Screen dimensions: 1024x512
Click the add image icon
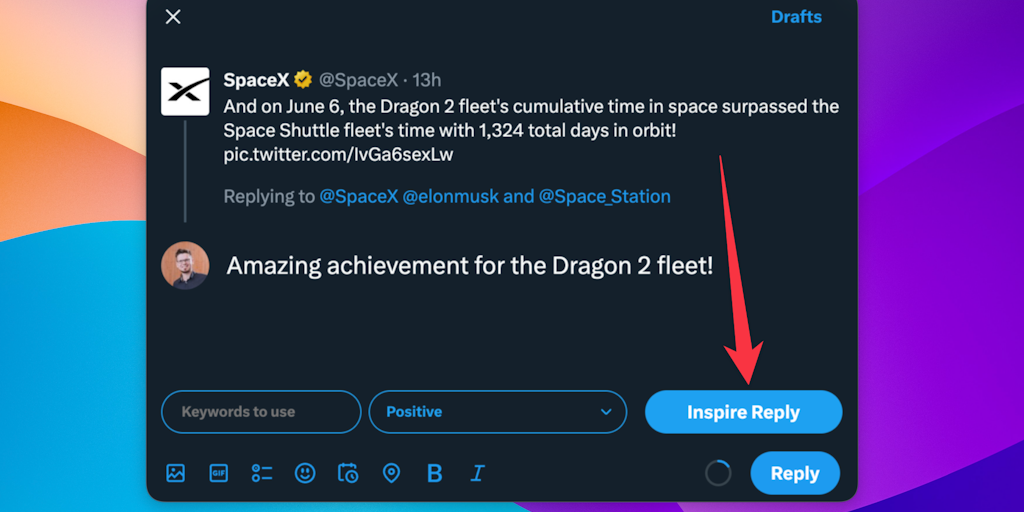tap(176, 473)
